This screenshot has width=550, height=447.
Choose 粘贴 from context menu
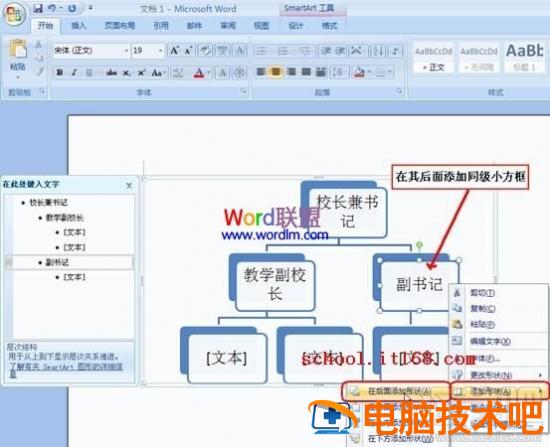pyautogui.click(x=498, y=324)
